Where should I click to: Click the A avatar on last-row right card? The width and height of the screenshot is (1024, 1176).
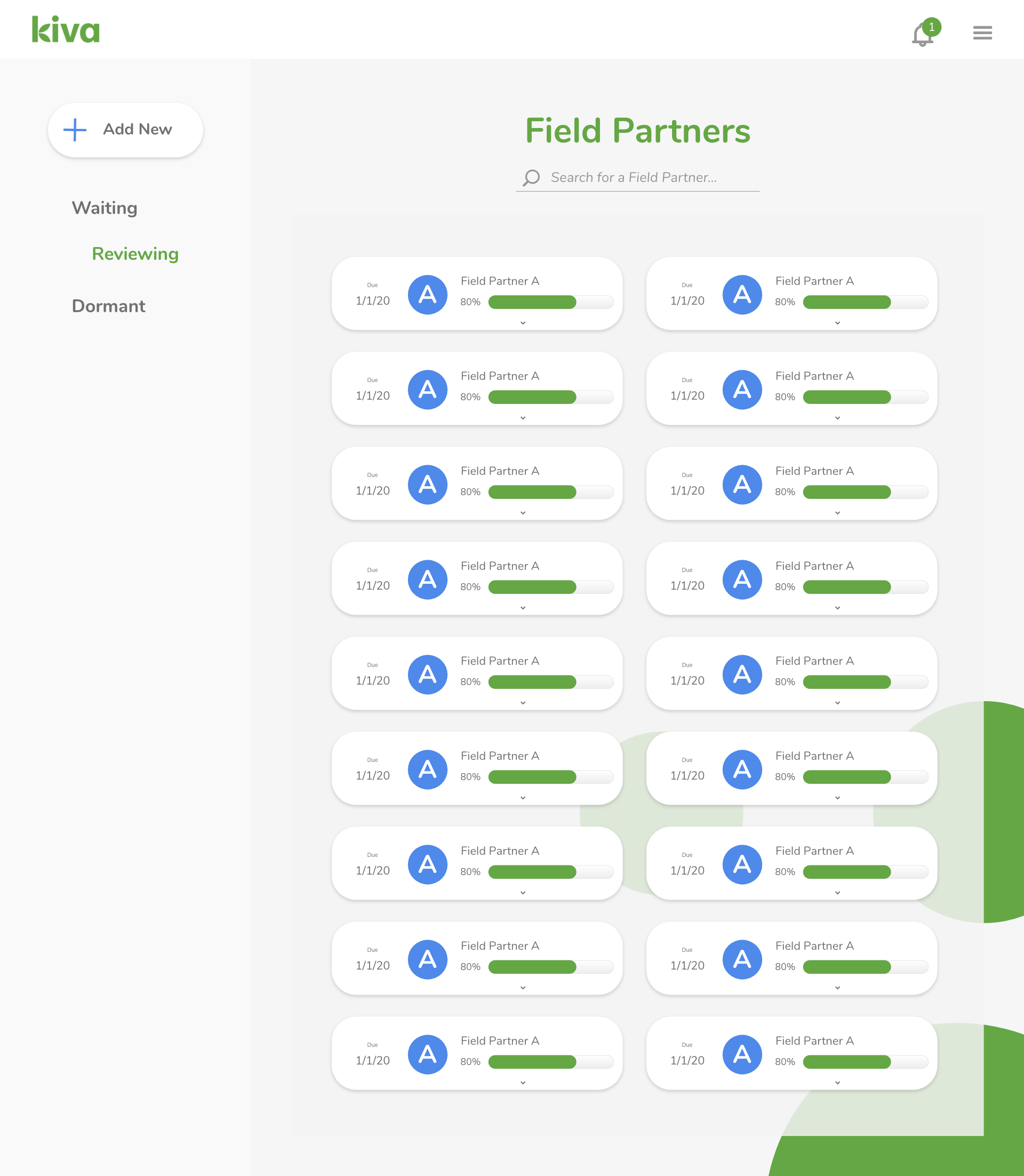point(742,1054)
